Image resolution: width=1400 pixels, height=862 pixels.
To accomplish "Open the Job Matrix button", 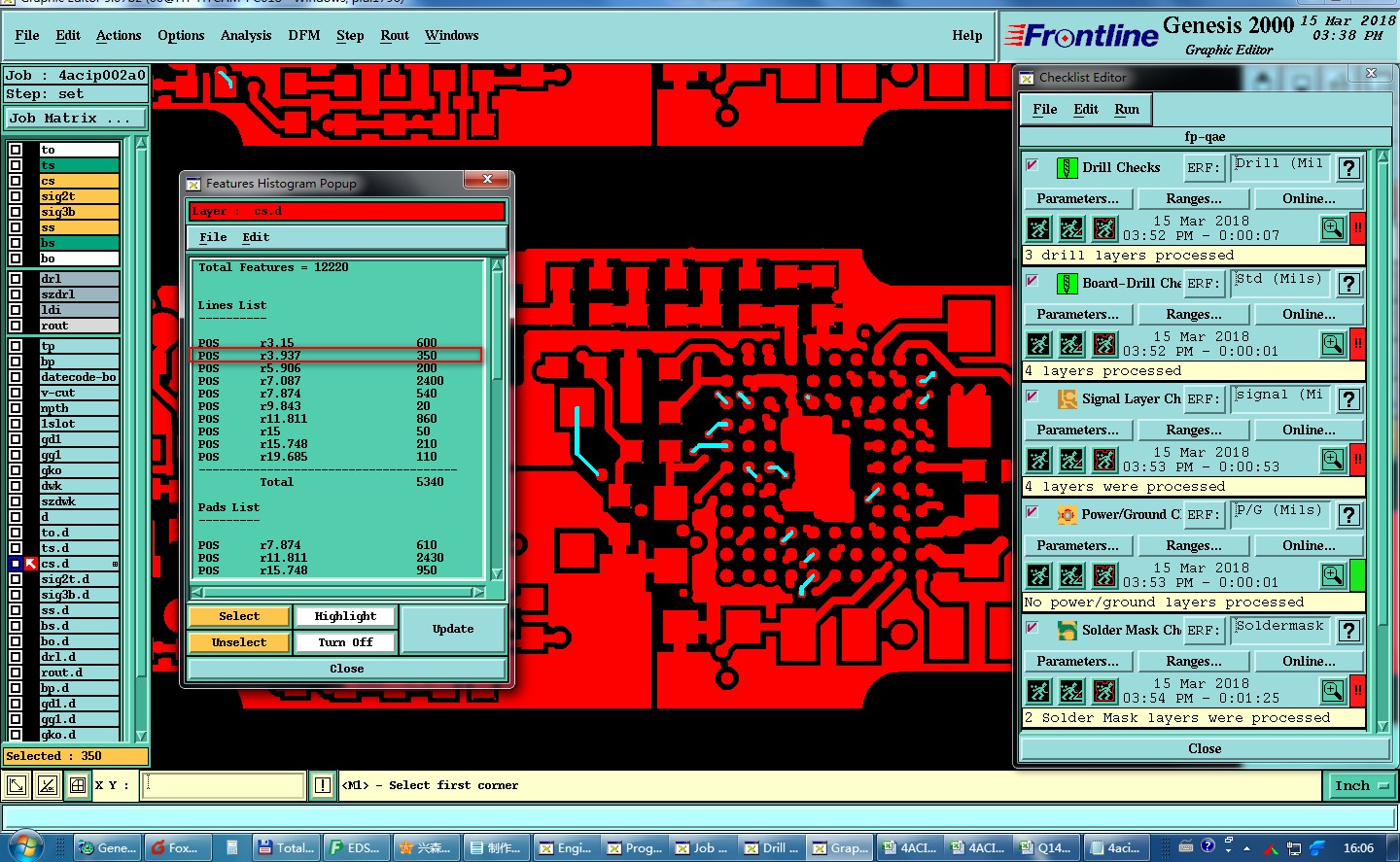I will click(75, 119).
